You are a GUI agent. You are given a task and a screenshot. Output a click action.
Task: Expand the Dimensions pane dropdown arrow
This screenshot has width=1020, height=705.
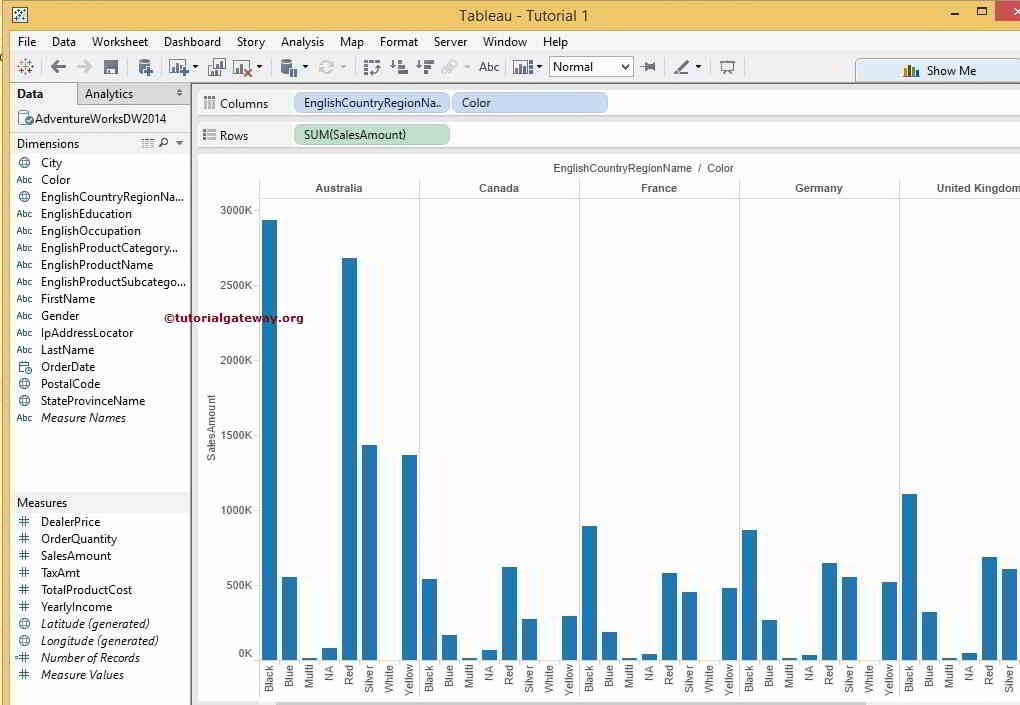180,144
